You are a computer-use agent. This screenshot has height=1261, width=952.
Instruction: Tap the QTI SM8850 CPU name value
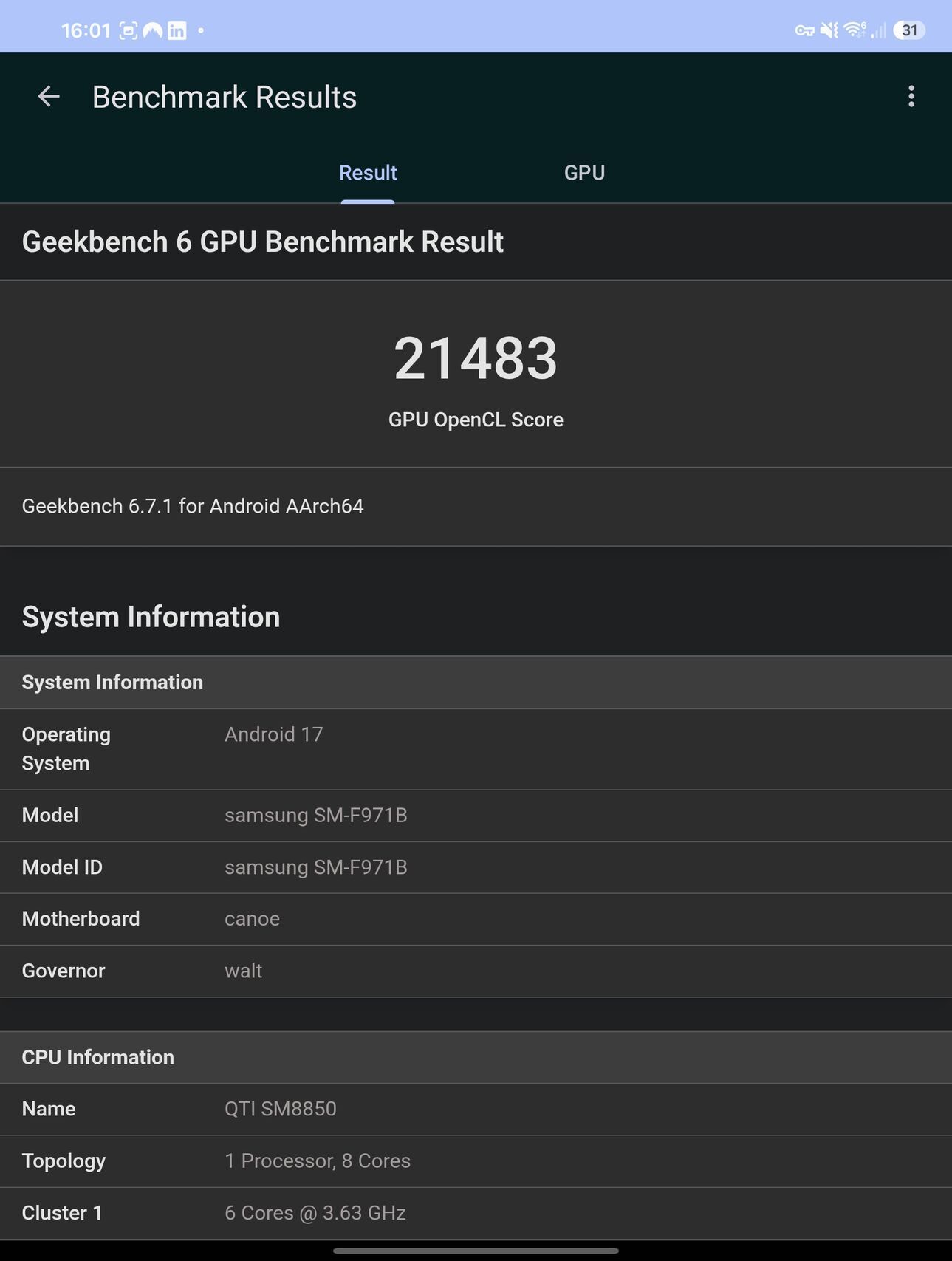(x=281, y=1109)
